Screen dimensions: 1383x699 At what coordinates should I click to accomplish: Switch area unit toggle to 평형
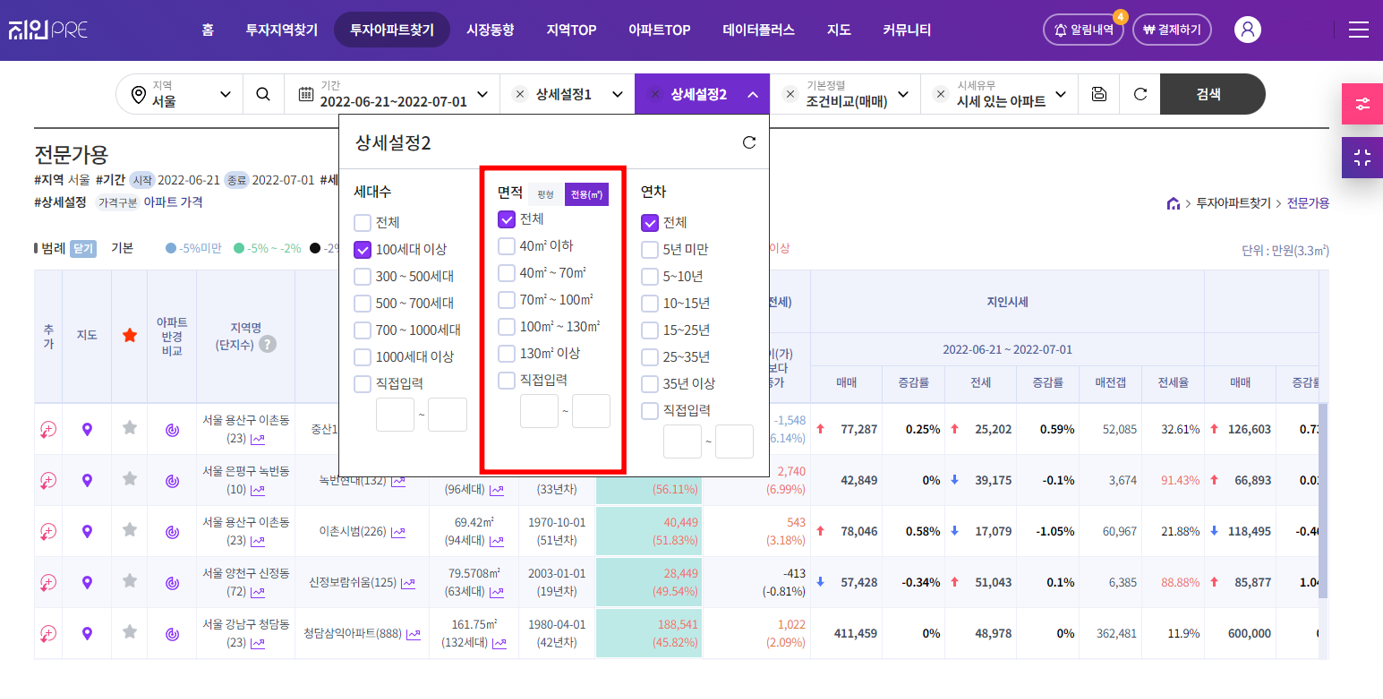point(545,194)
